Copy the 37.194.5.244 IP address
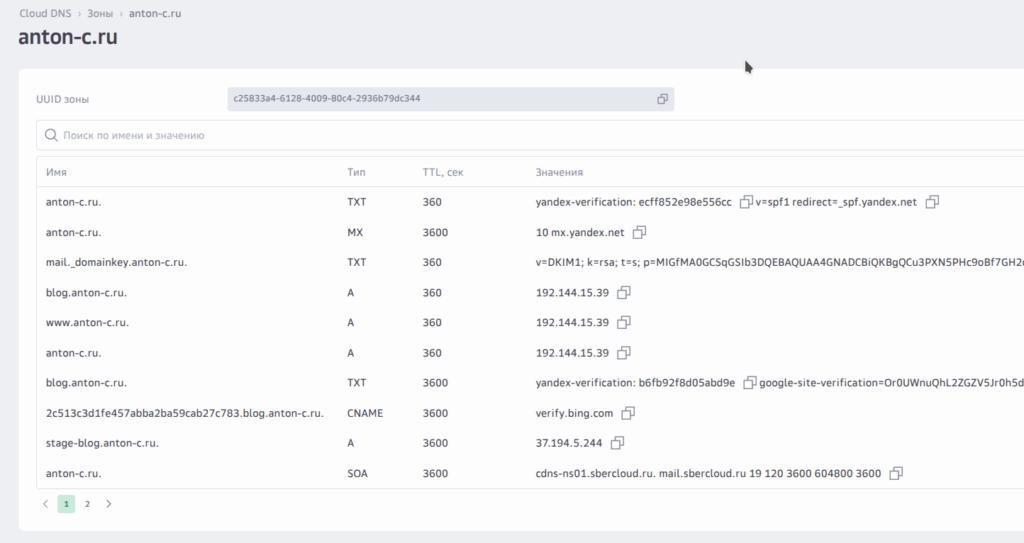This screenshot has width=1024, height=543. (x=617, y=443)
